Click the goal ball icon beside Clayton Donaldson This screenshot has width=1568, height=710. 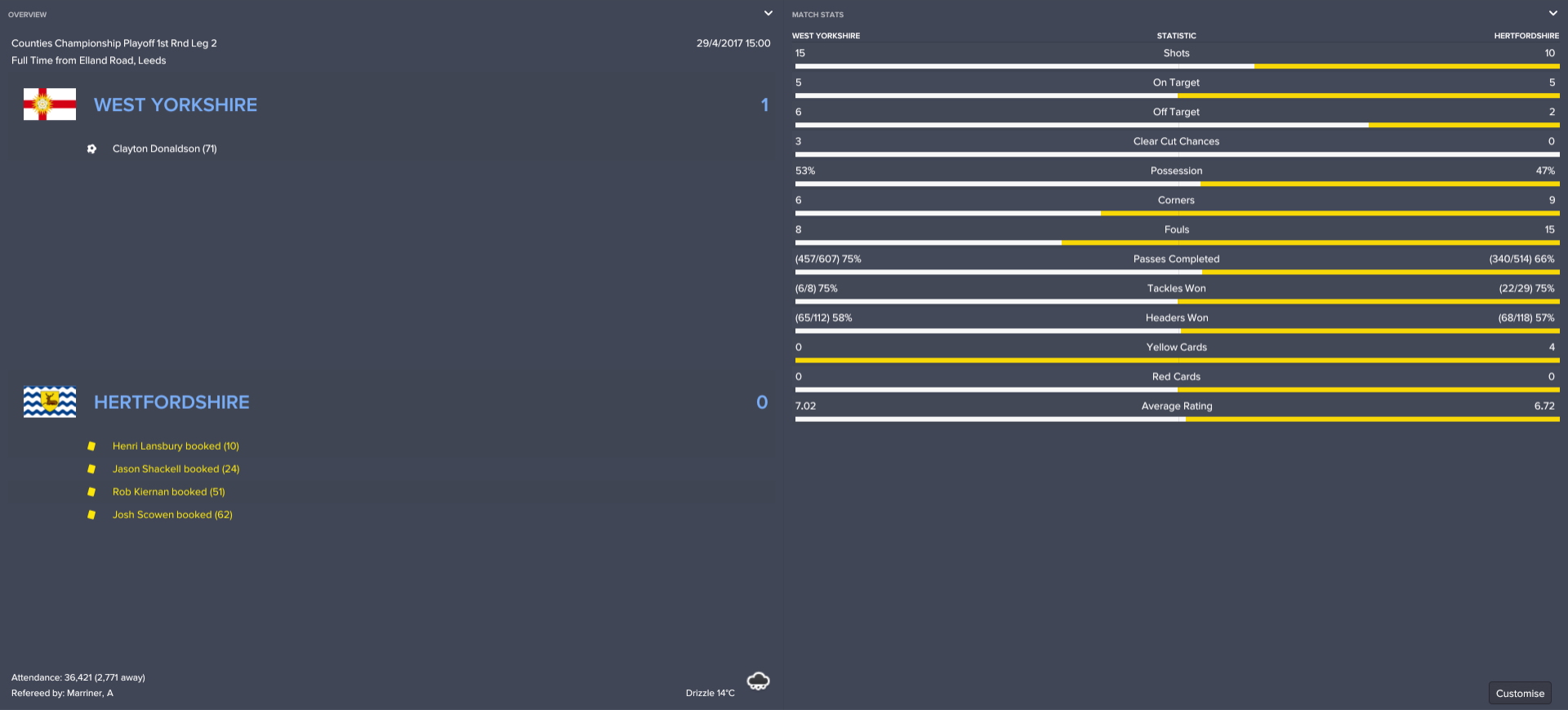[91, 149]
